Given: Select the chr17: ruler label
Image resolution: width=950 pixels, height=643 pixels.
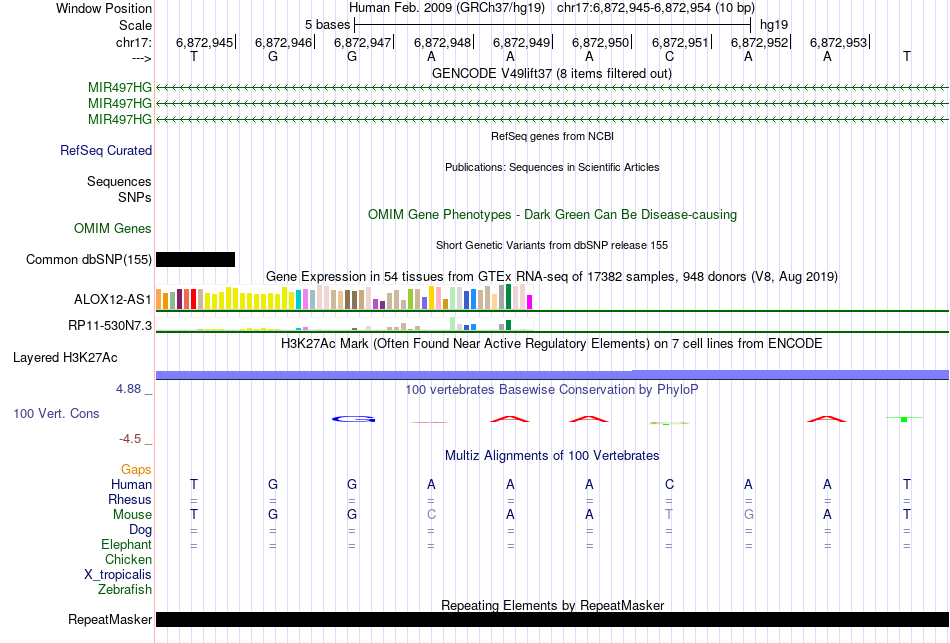Looking at the screenshot, I should pyautogui.click(x=133, y=42).
